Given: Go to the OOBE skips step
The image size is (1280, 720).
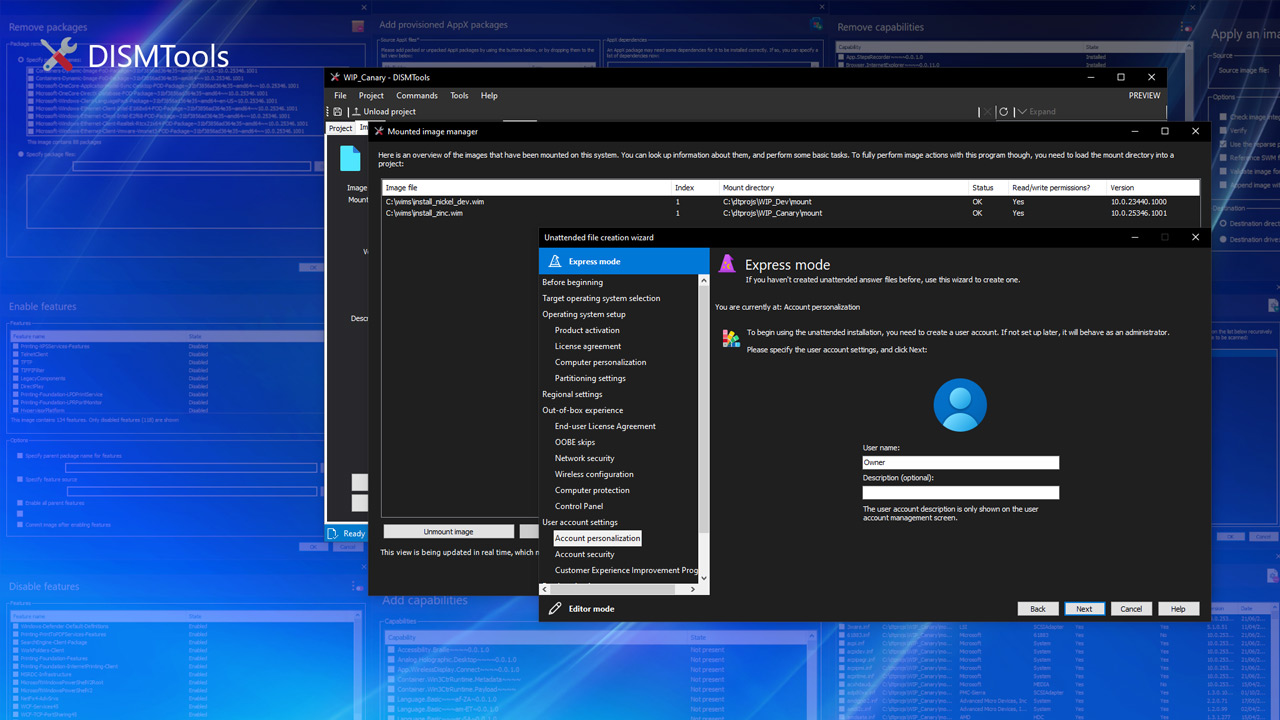Looking at the screenshot, I should point(575,442).
